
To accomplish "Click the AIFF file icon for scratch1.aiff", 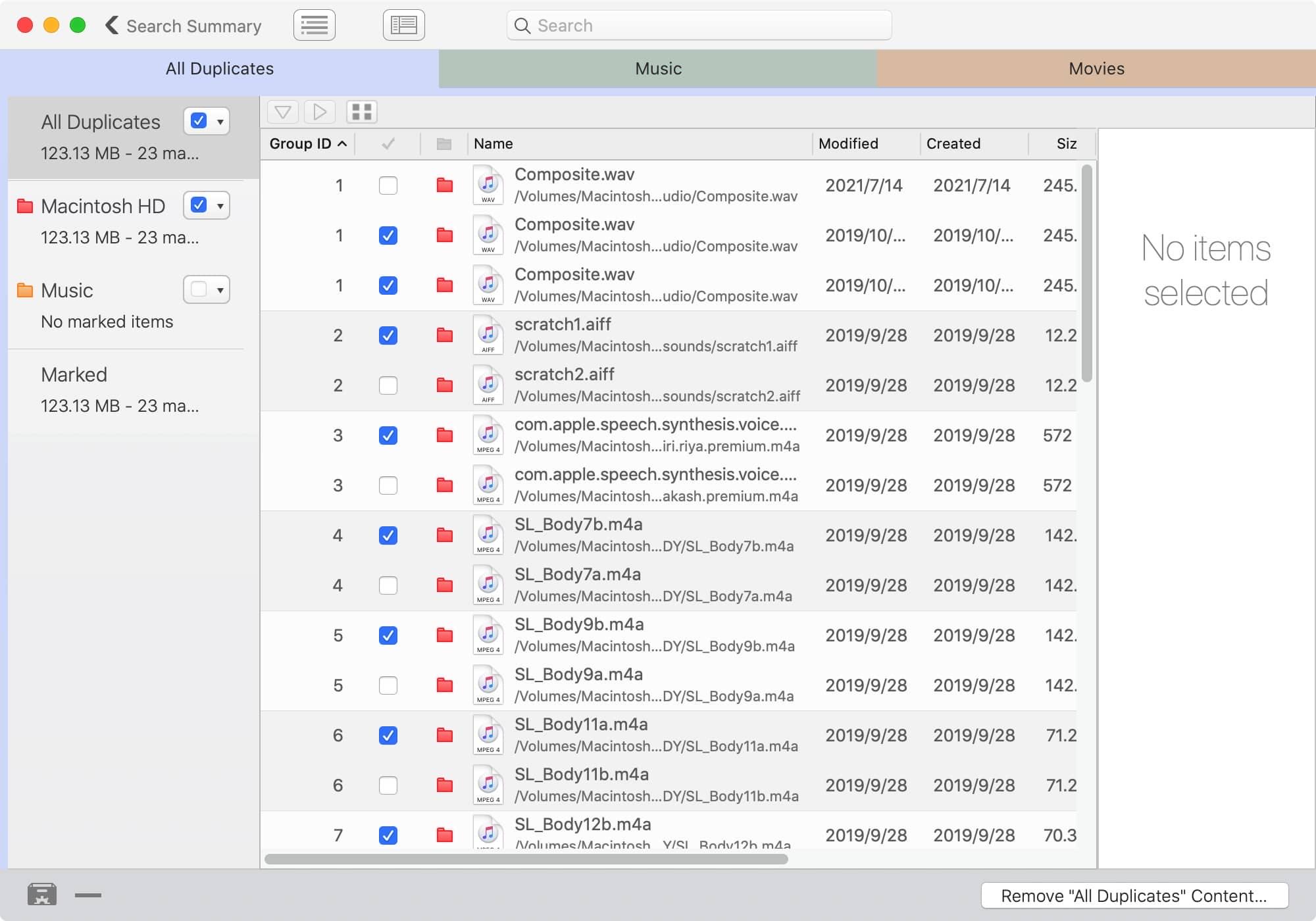I will pos(488,336).
